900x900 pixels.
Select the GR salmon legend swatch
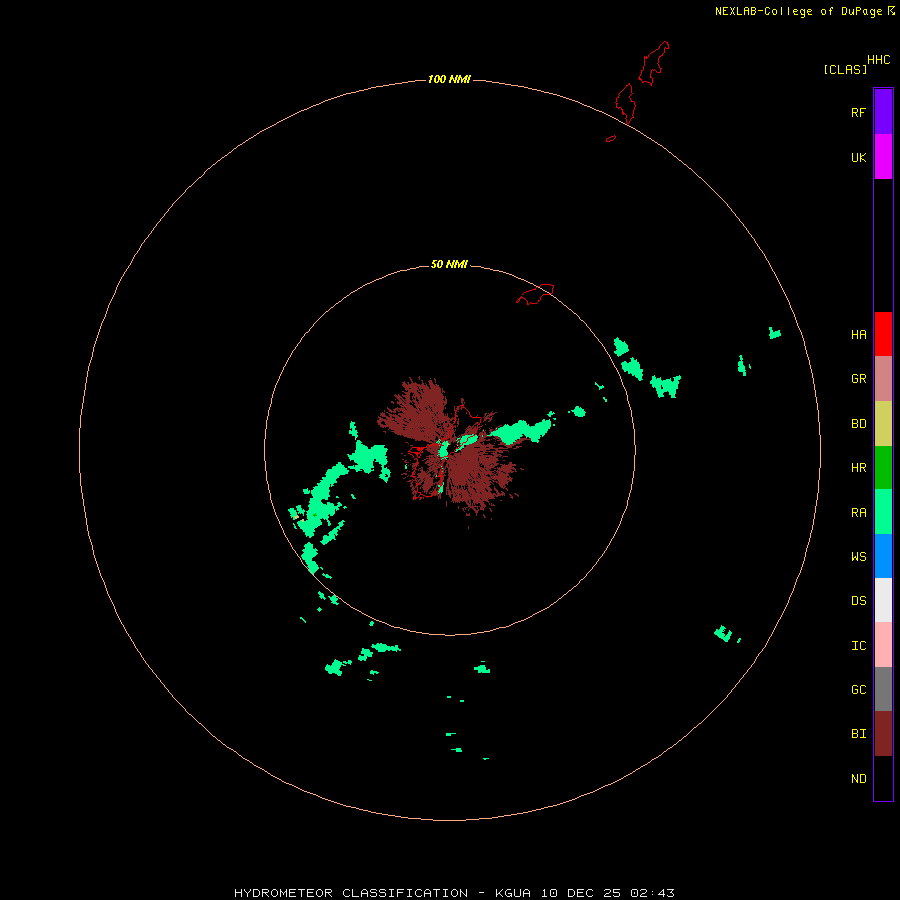tap(883, 379)
